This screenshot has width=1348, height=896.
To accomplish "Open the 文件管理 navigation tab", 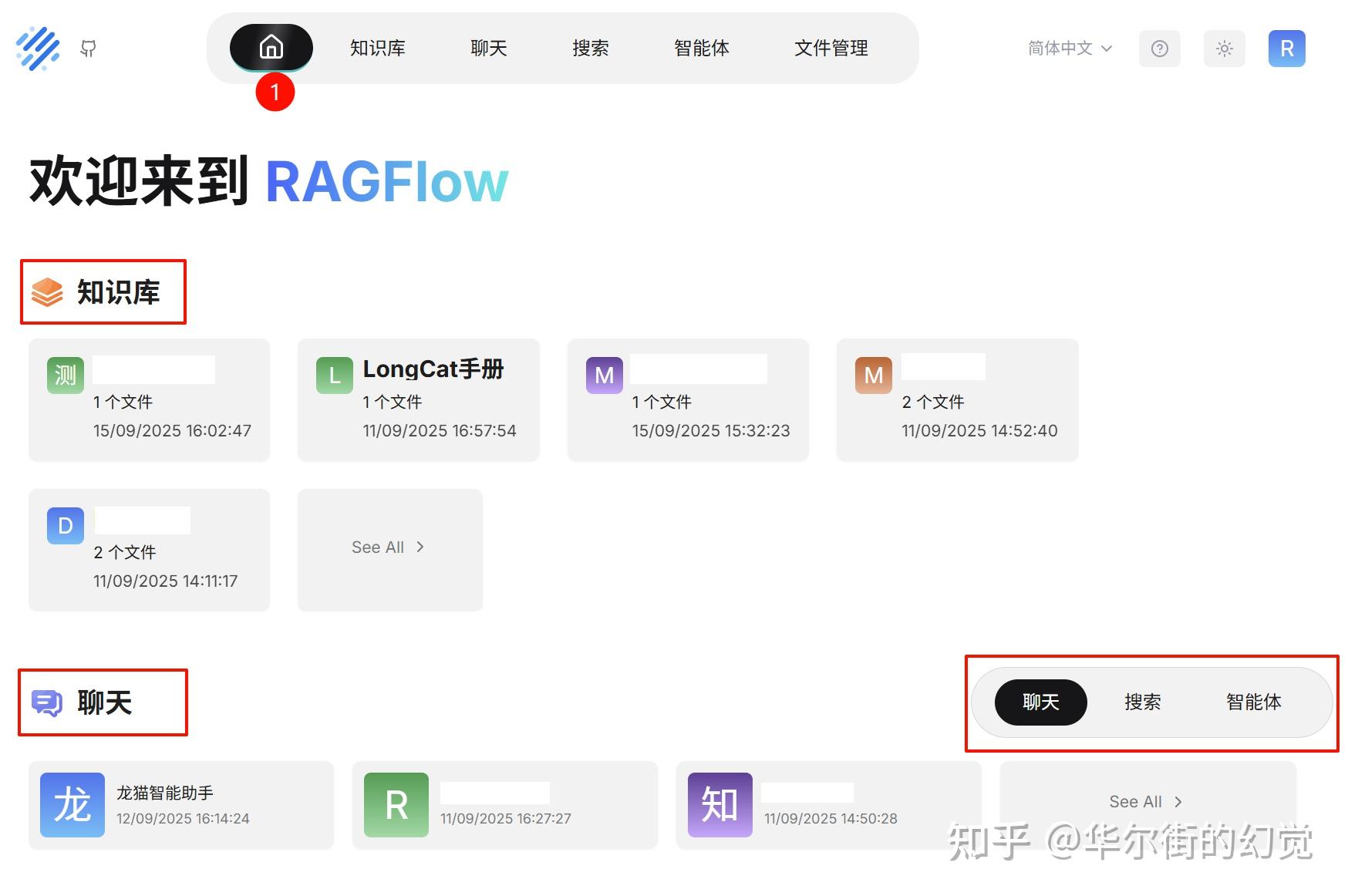I will coord(831,48).
